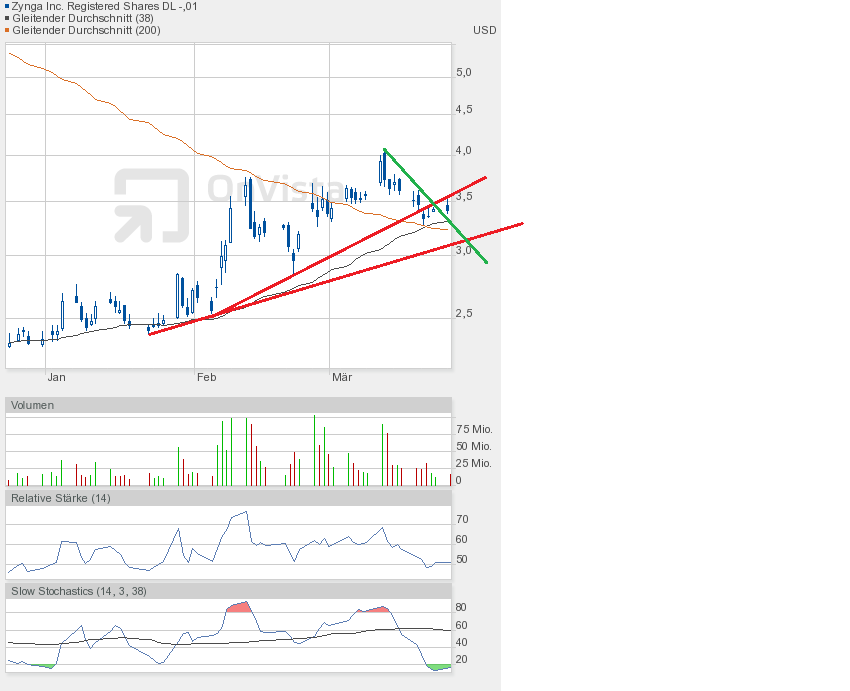Click the Feb label on the time axis
850x691 pixels.
click(206, 377)
